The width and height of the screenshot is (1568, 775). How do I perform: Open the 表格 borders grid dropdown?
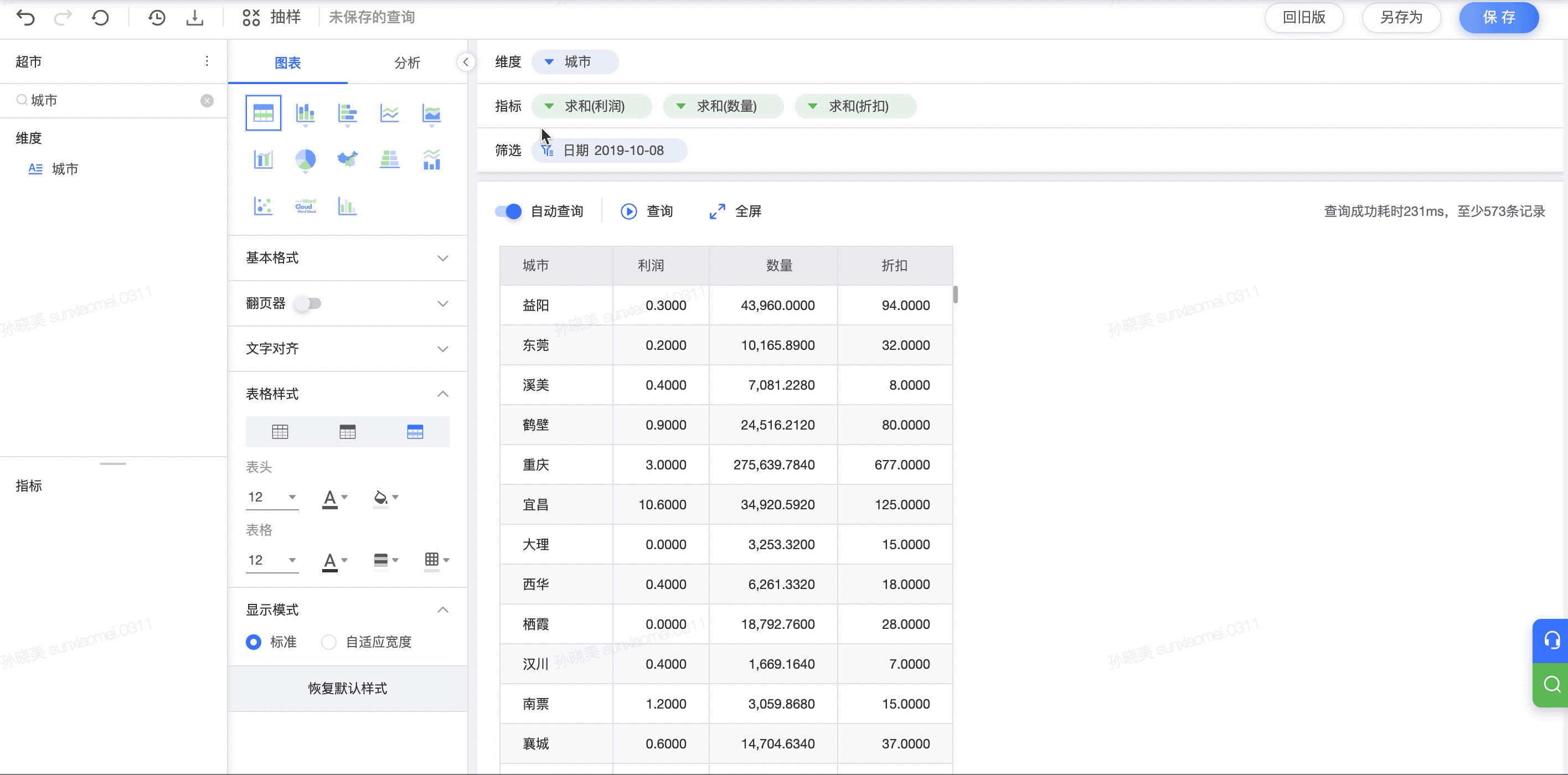point(437,560)
